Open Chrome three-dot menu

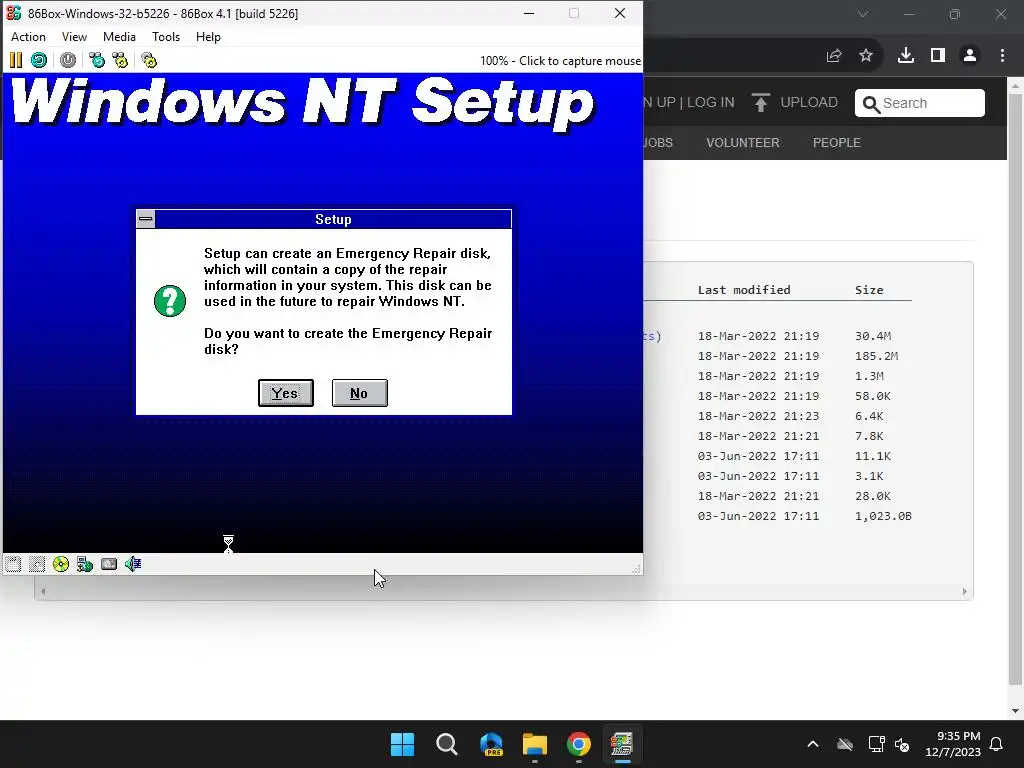pyautogui.click(x=1002, y=56)
